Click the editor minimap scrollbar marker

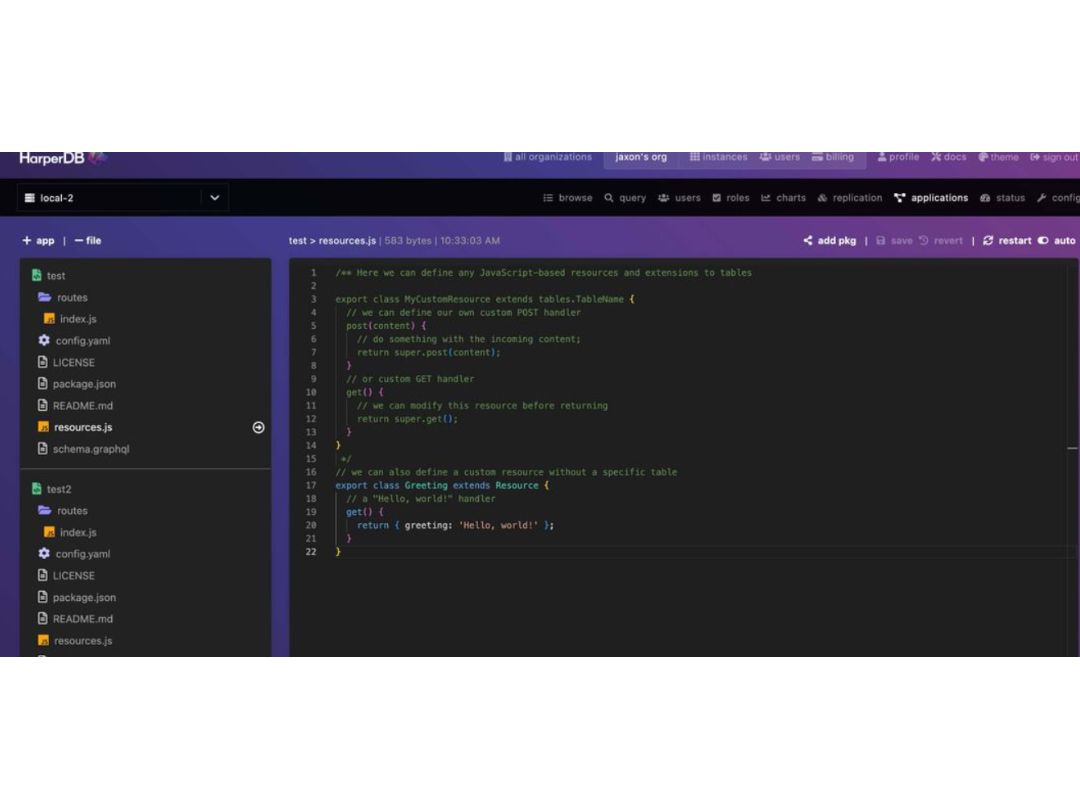click(x=1072, y=448)
